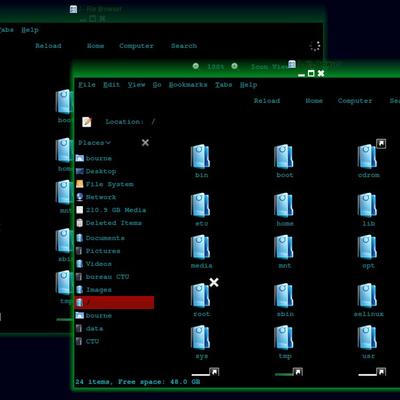This screenshot has height=400, width=400.
Task: Open the home folder icon
Action: point(284,205)
